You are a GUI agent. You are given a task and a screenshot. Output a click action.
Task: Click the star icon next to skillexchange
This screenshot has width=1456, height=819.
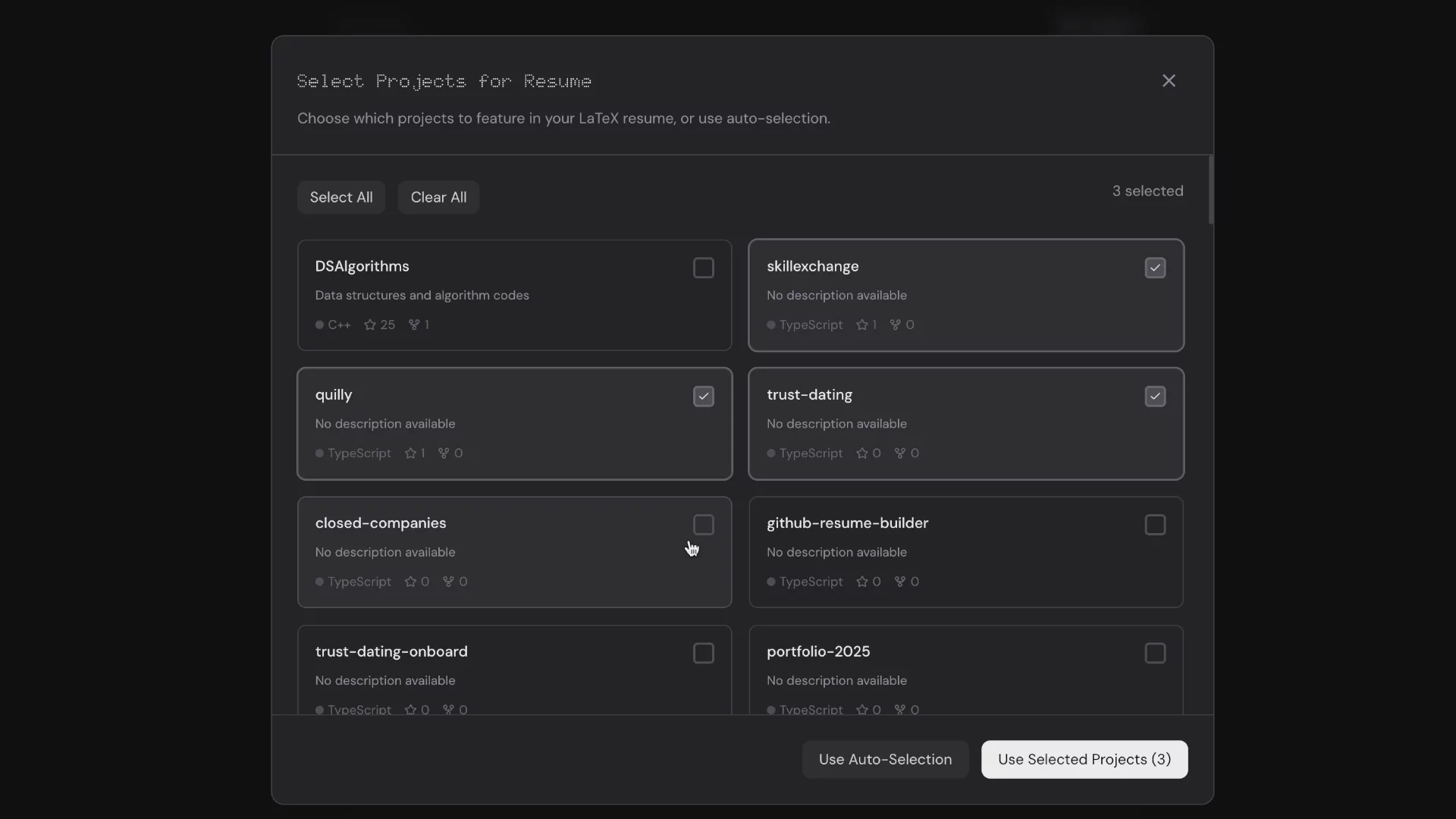[x=861, y=325]
